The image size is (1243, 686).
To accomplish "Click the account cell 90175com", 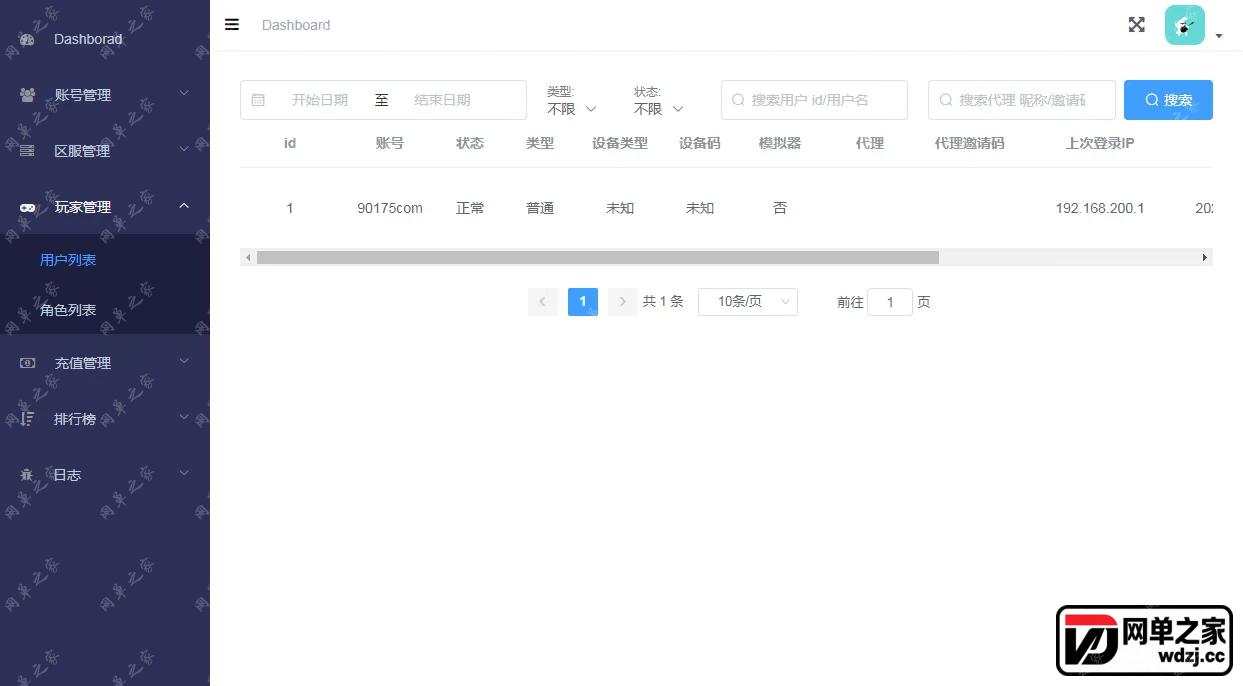I will (x=390, y=208).
